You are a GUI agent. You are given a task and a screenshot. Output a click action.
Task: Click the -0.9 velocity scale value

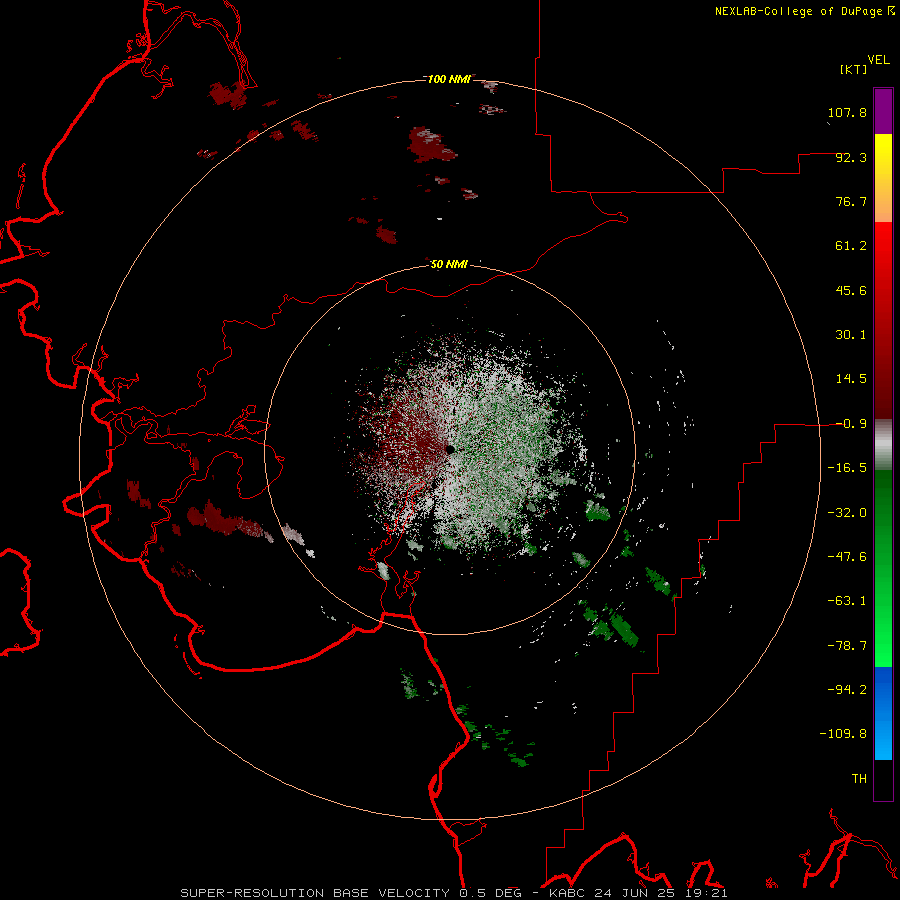click(x=851, y=424)
